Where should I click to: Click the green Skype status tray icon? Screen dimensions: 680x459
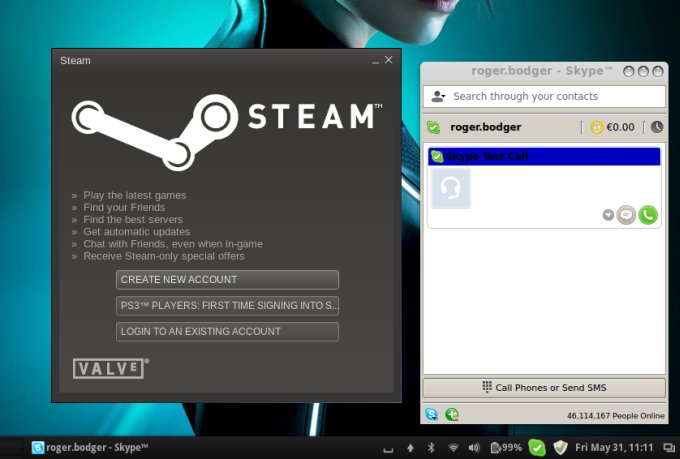[x=537, y=447]
